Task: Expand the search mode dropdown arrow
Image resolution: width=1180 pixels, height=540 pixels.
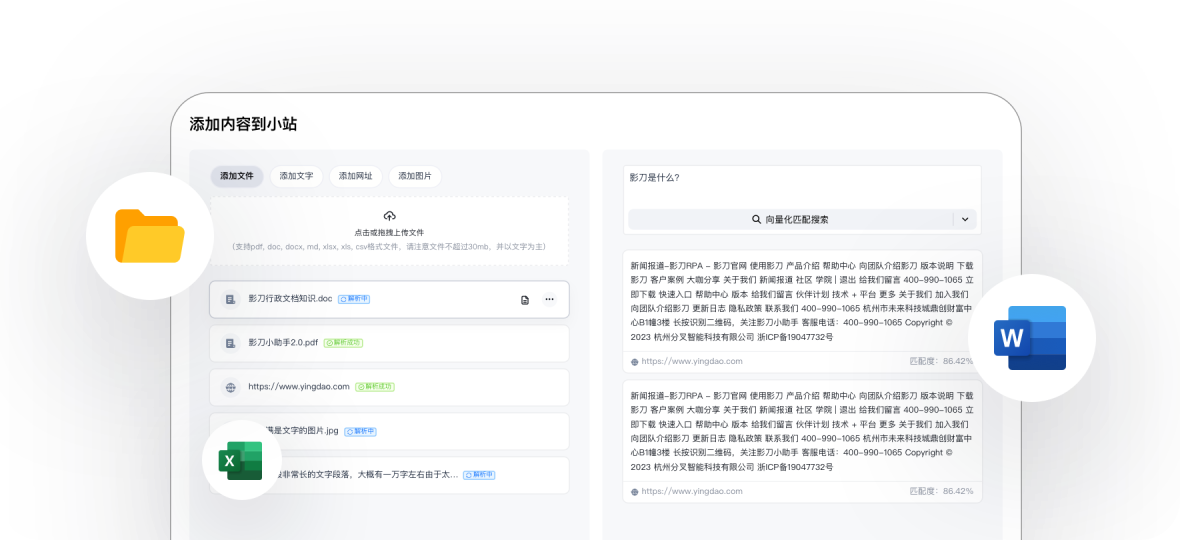Action: point(965,219)
